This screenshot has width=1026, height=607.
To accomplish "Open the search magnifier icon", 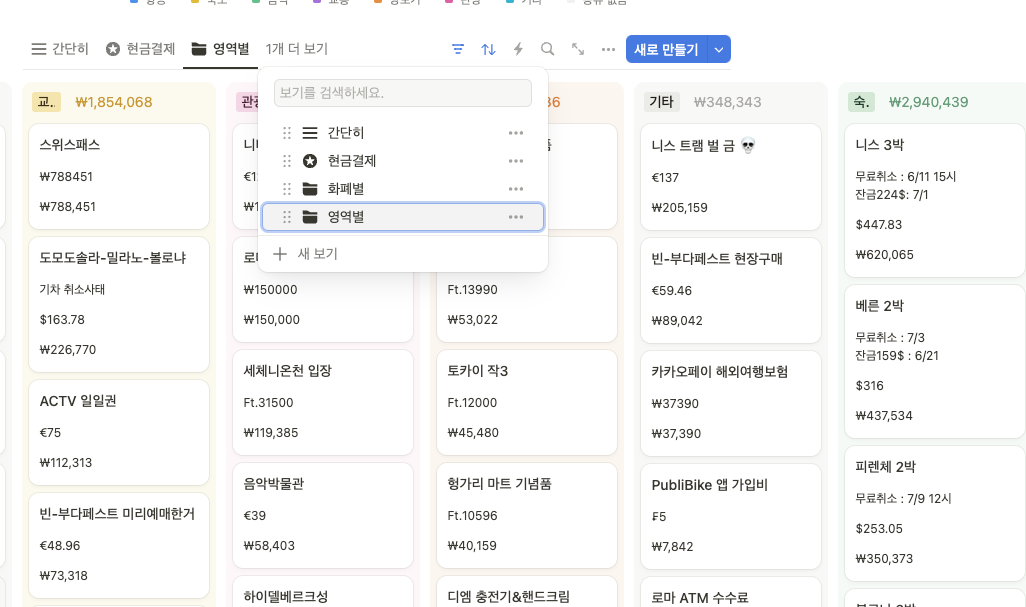I will (548, 49).
